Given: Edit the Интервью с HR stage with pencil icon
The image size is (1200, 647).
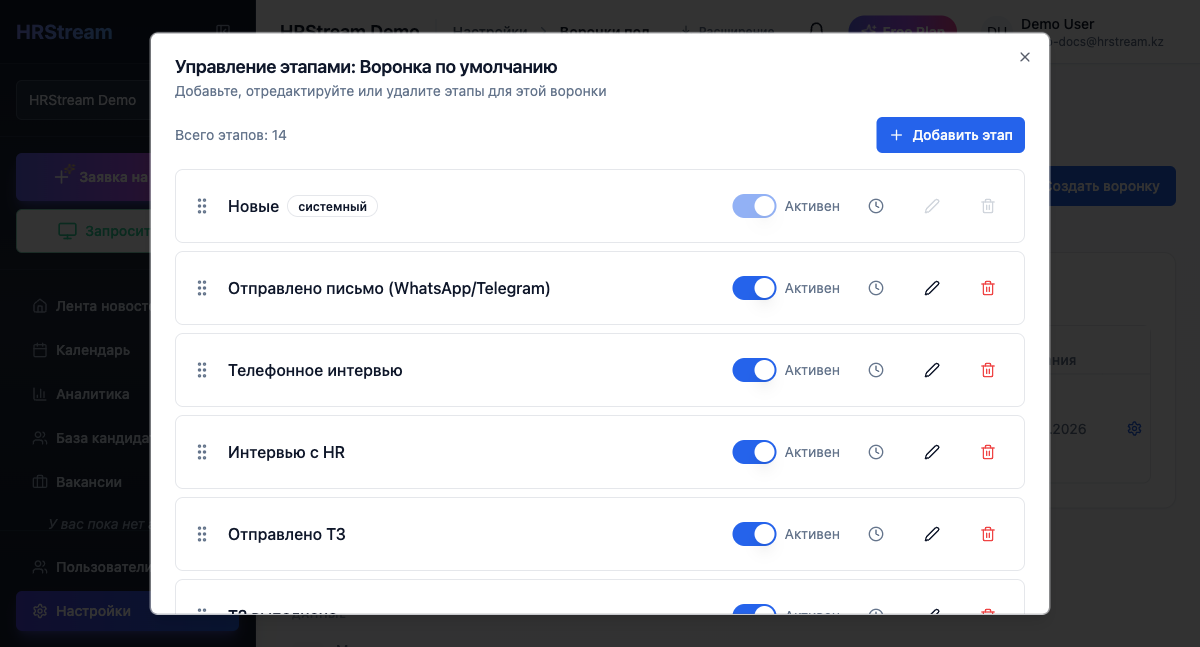Looking at the screenshot, I should [x=931, y=452].
